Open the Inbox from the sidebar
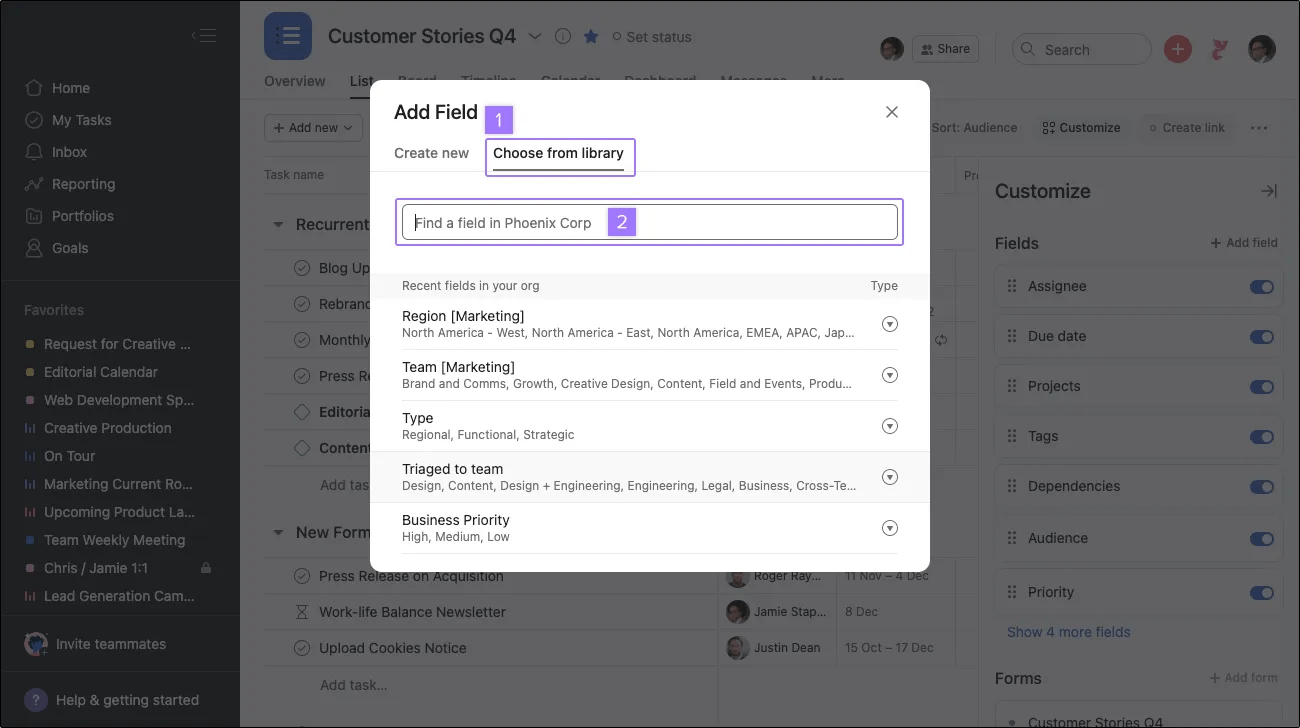 (x=68, y=151)
